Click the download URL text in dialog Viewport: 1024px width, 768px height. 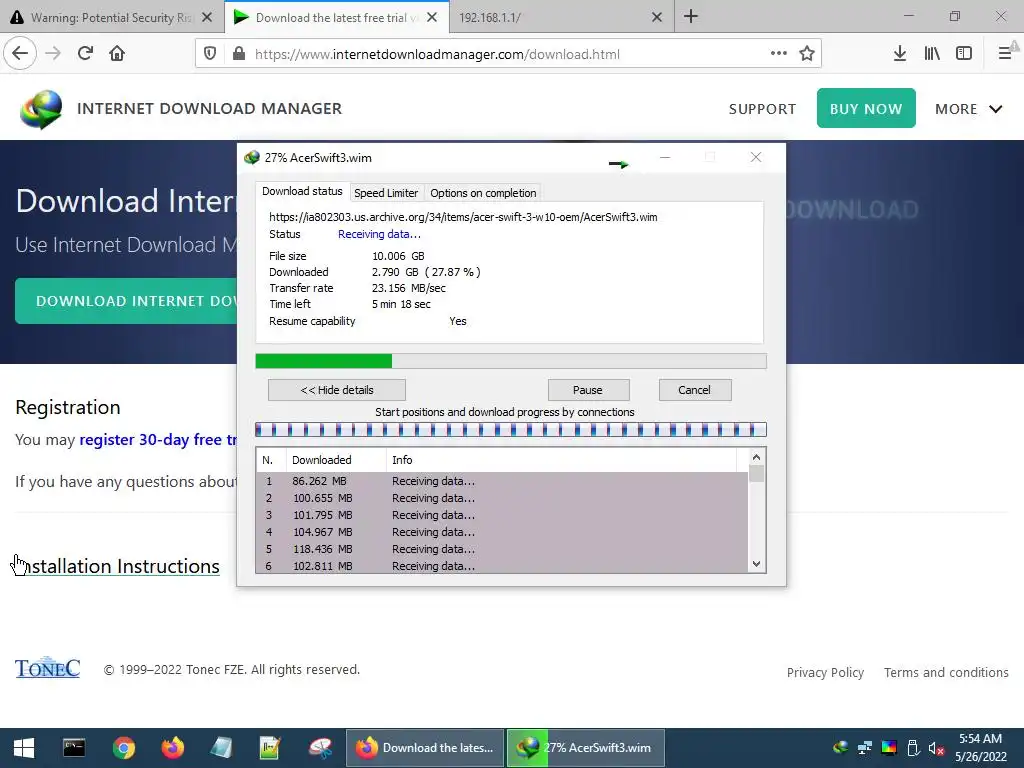[x=463, y=217]
